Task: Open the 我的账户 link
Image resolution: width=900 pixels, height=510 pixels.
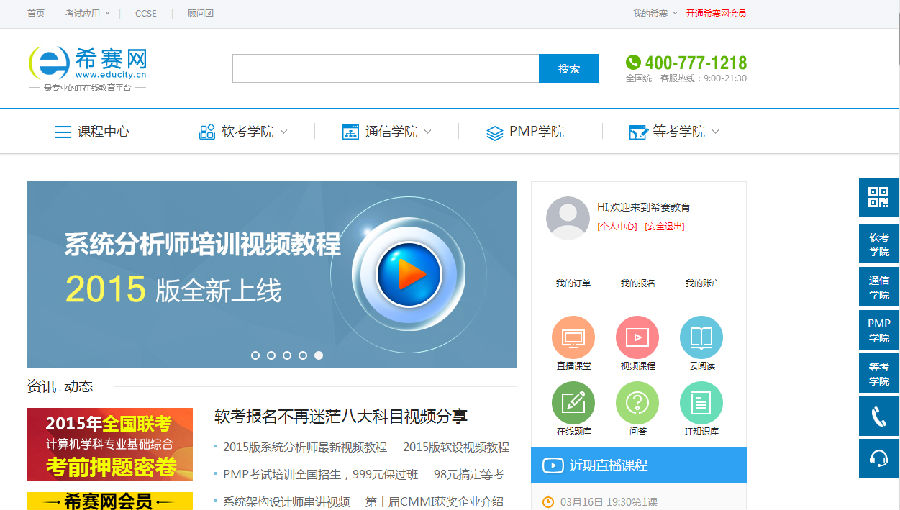Action: (701, 283)
